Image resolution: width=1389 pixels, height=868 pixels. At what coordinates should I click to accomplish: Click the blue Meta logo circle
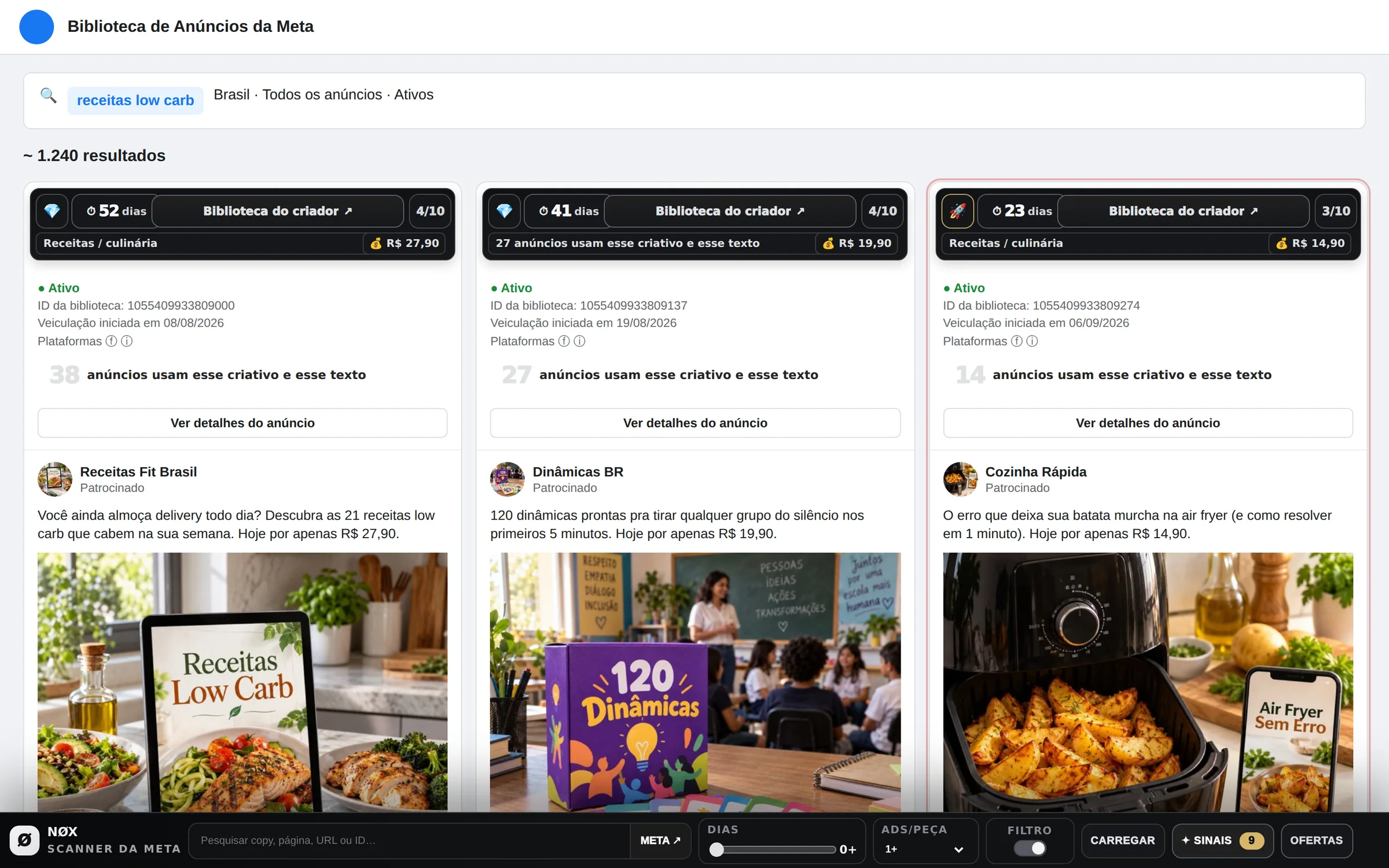(x=36, y=27)
